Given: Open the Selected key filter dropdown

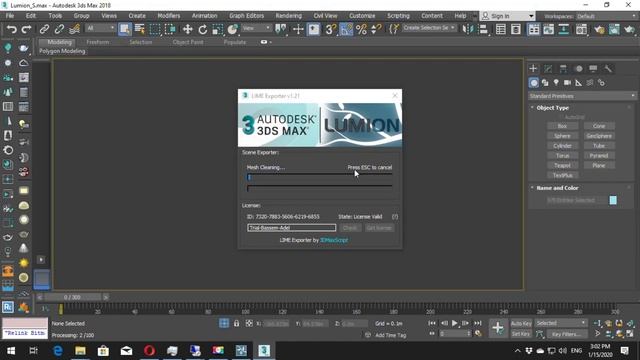Looking at the screenshot, I should point(561,323).
